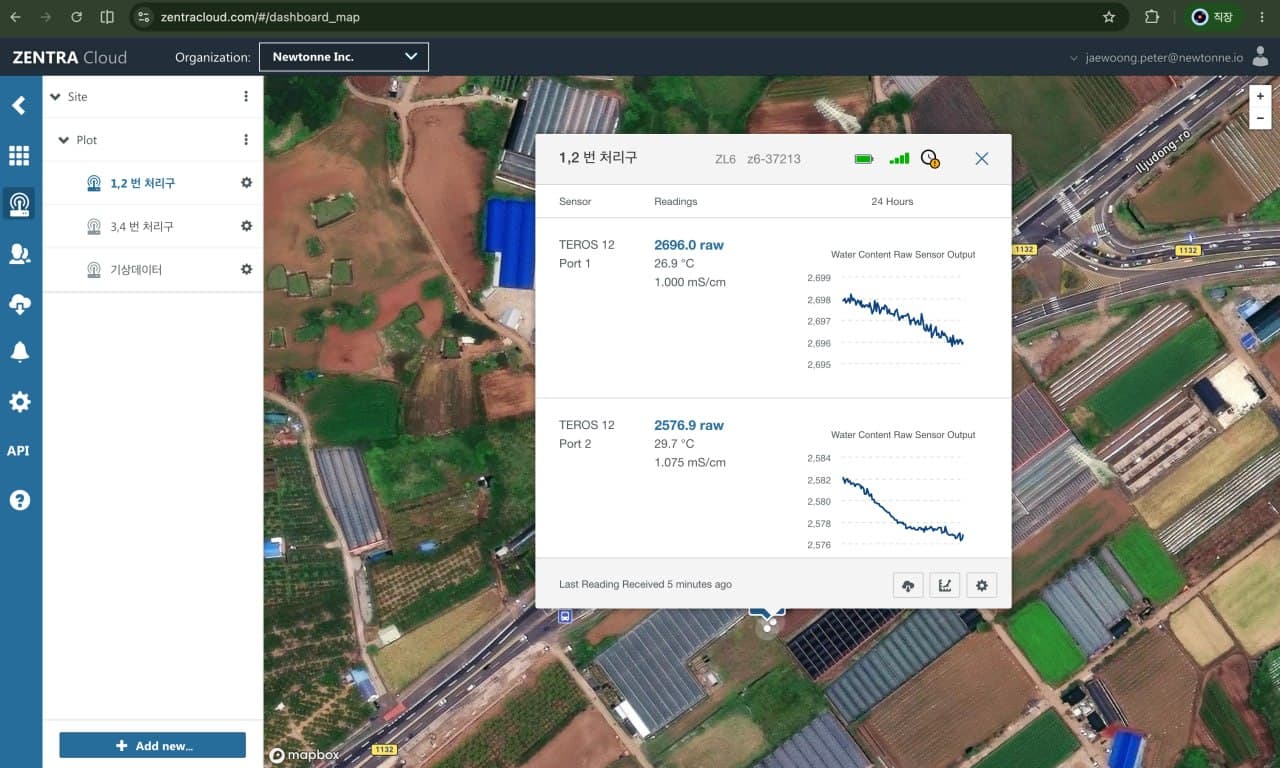Open the browser profile 직장 chip

click(x=1214, y=17)
